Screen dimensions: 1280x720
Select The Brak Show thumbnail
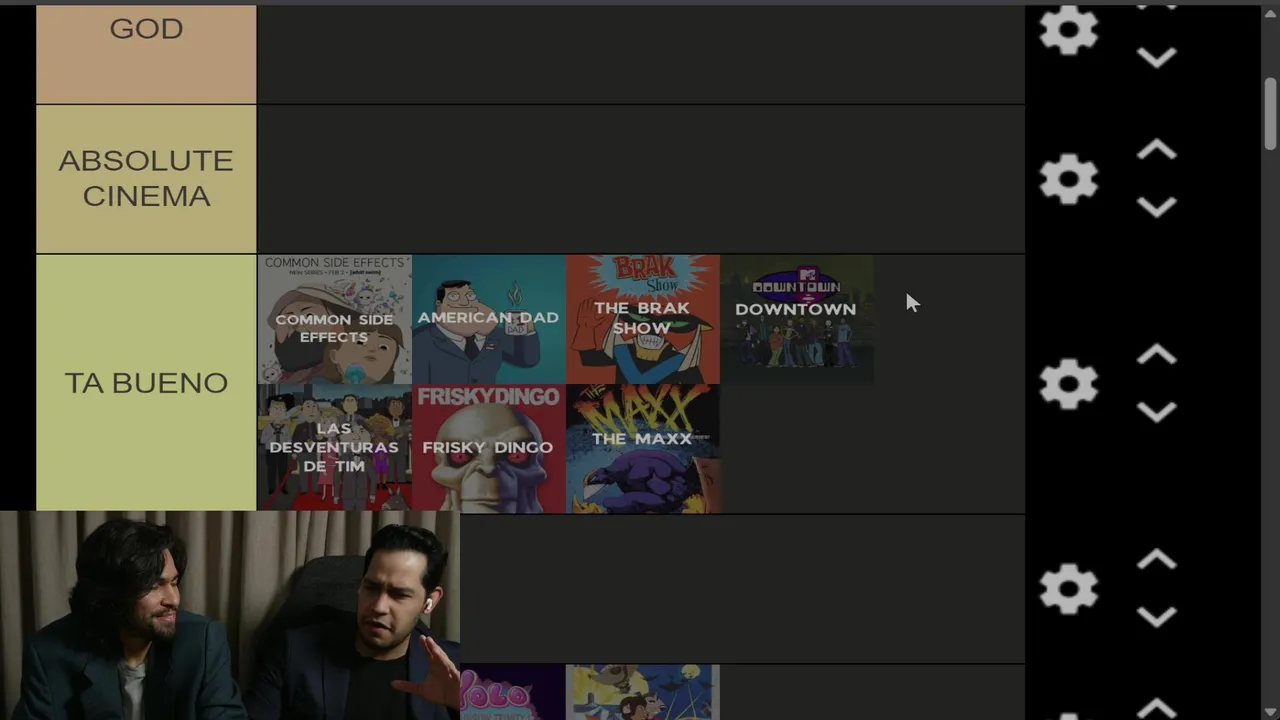642,319
